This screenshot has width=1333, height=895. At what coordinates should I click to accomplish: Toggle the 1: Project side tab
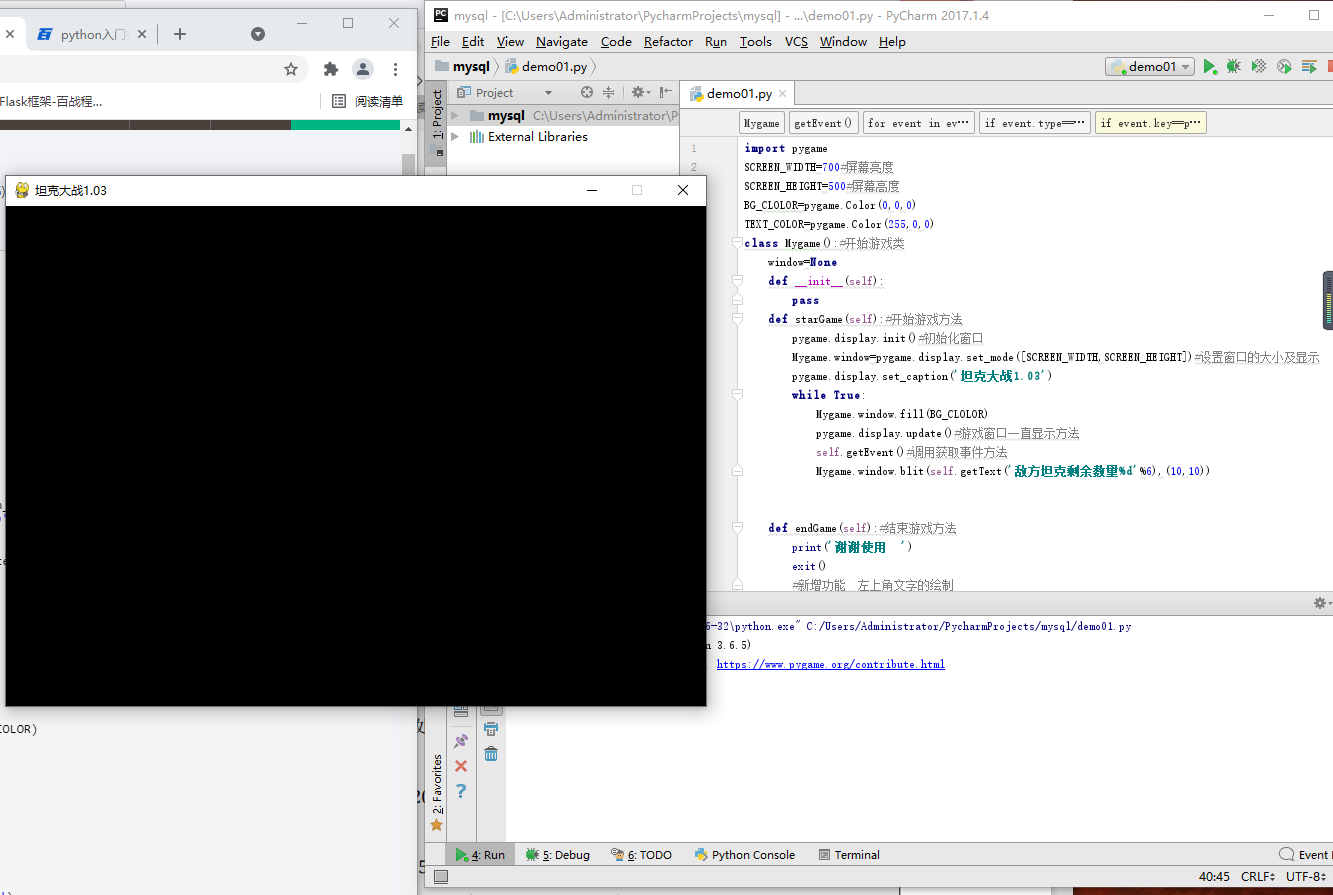(436, 114)
